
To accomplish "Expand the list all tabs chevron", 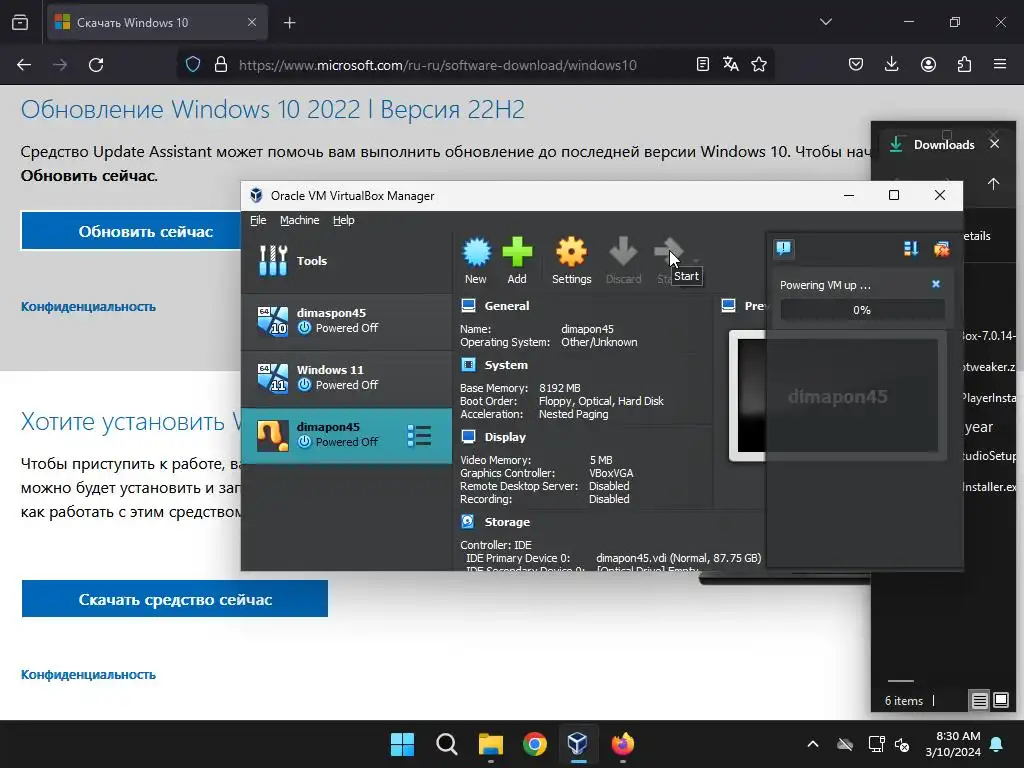I will pos(825,22).
